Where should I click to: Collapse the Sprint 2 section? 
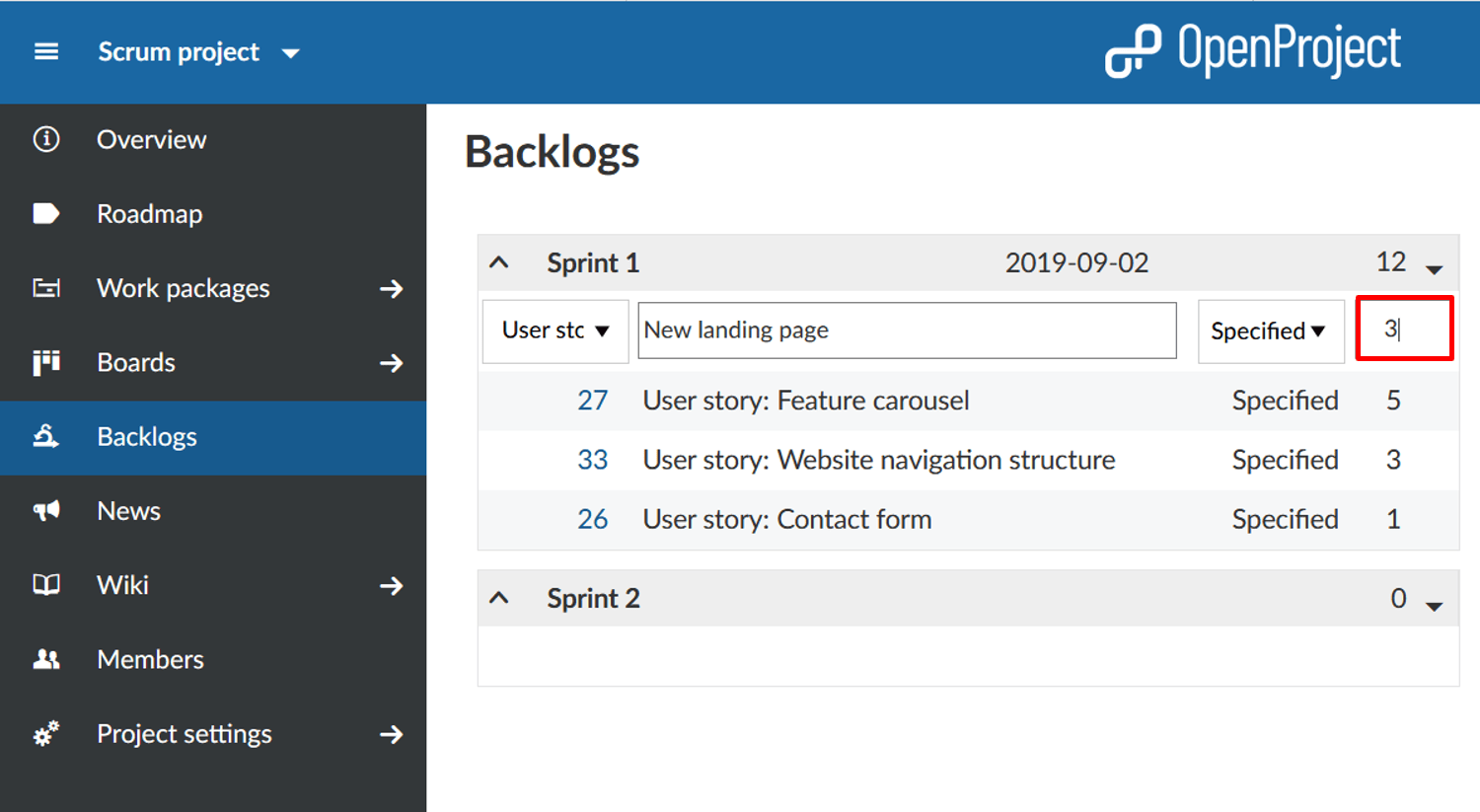(500, 598)
